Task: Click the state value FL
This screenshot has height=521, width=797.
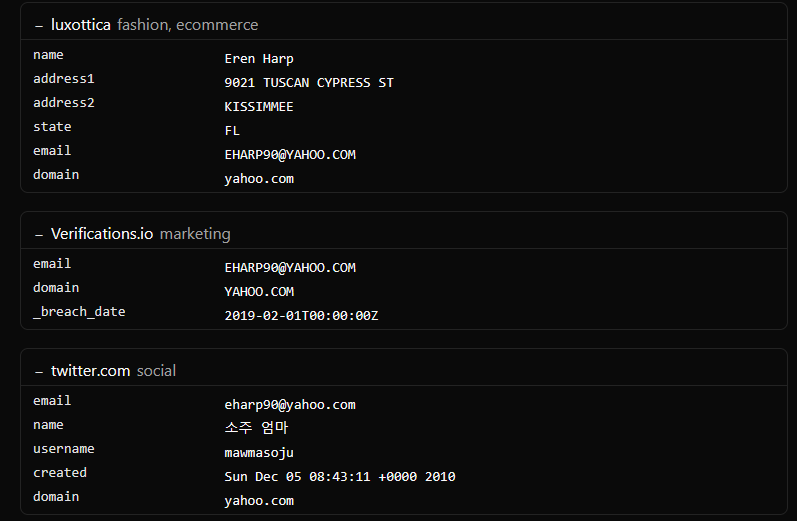Action: coord(232,131)
